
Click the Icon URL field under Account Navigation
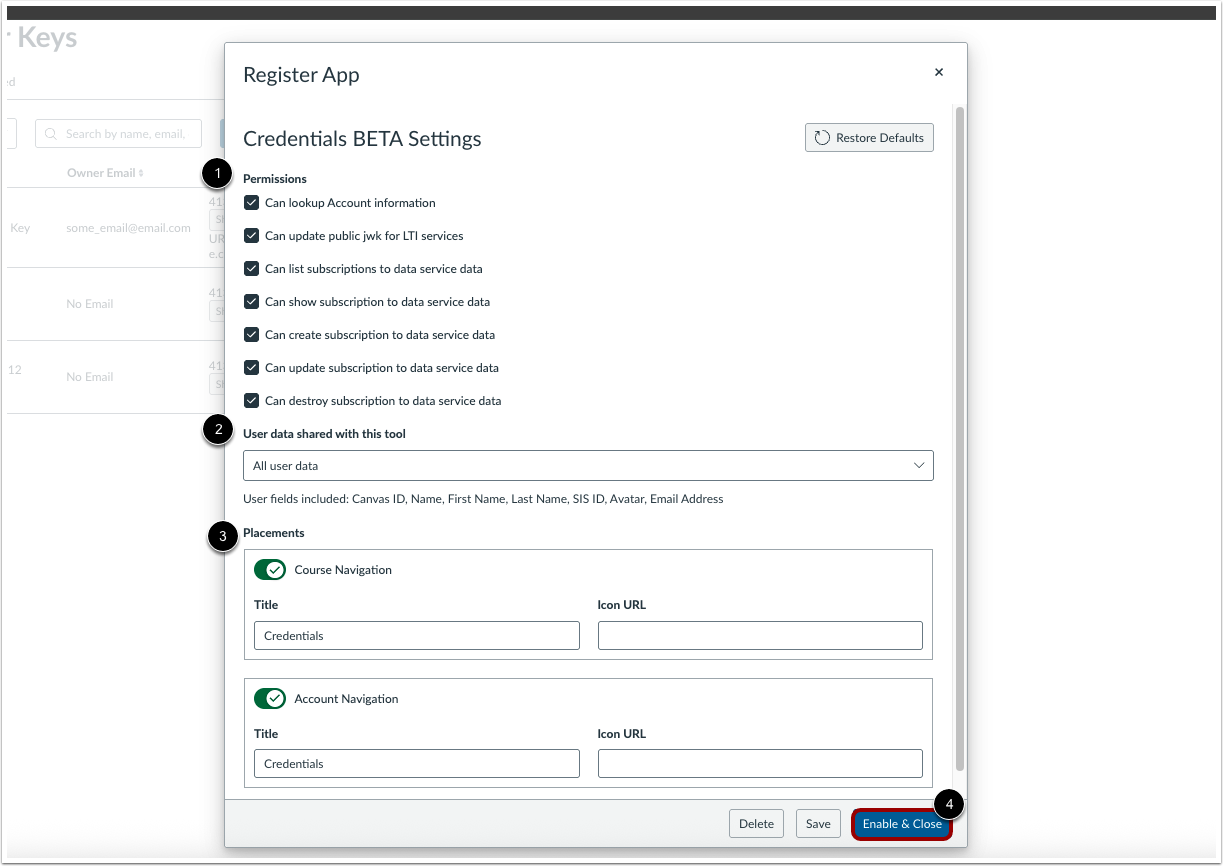(759, 763)
